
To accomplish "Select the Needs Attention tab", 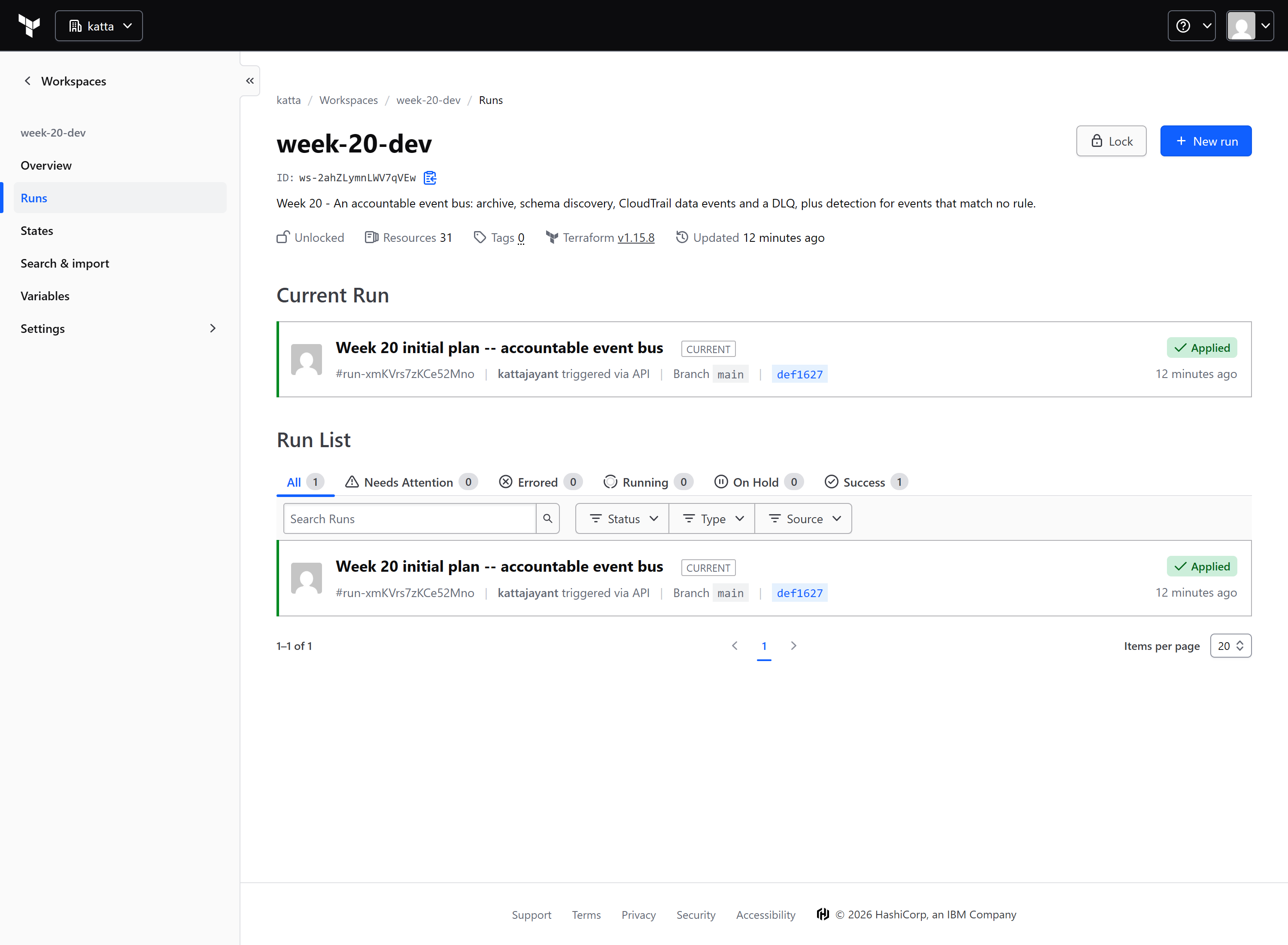I will coord(411,482).
